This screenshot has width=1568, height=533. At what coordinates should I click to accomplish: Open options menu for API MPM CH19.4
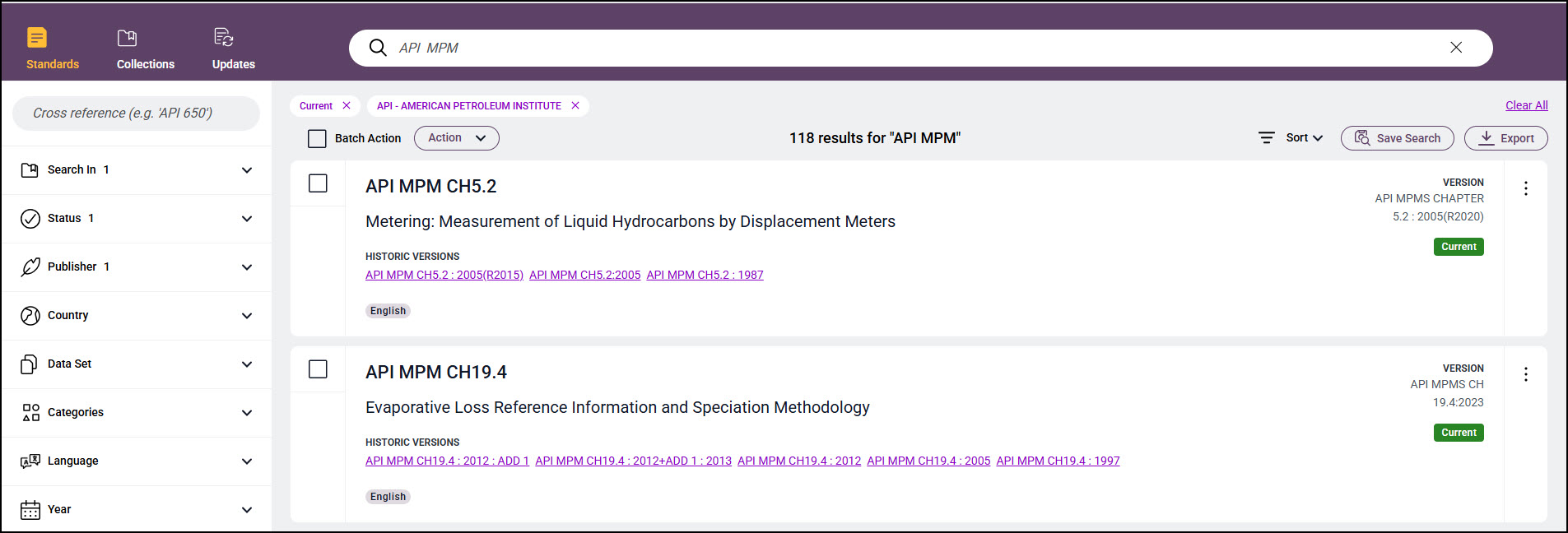1525,374
